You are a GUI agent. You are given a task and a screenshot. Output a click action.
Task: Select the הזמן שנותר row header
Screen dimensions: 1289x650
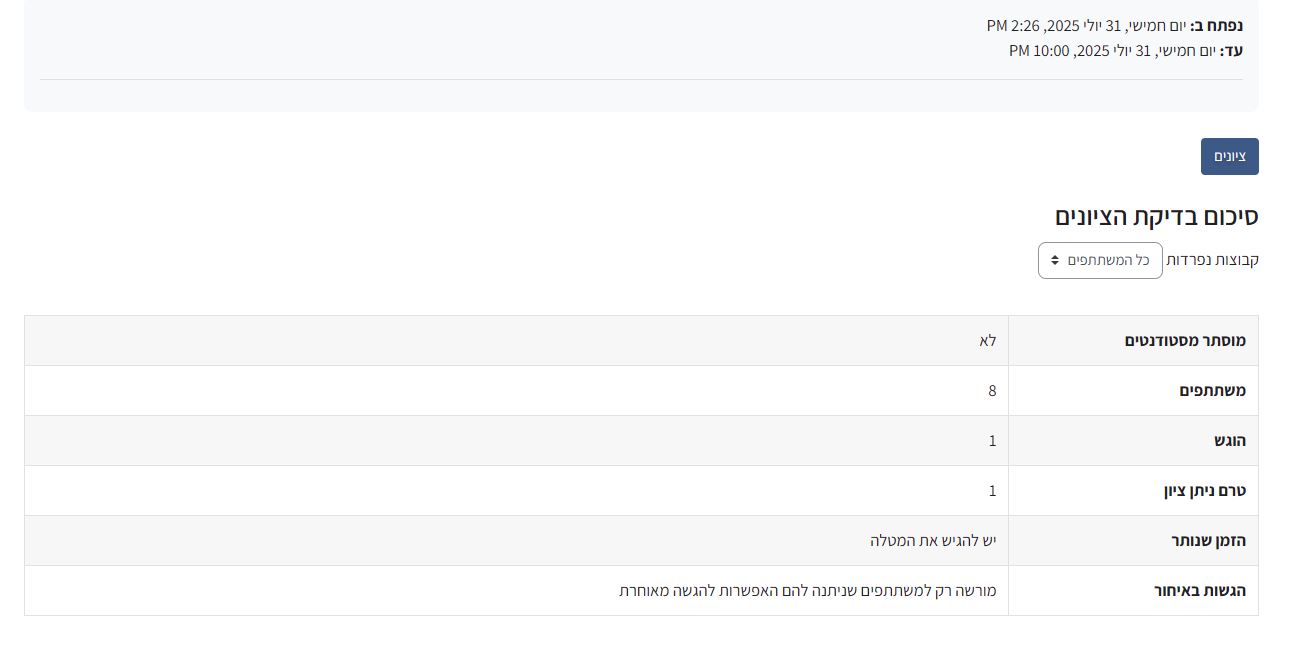[1208, 541]
